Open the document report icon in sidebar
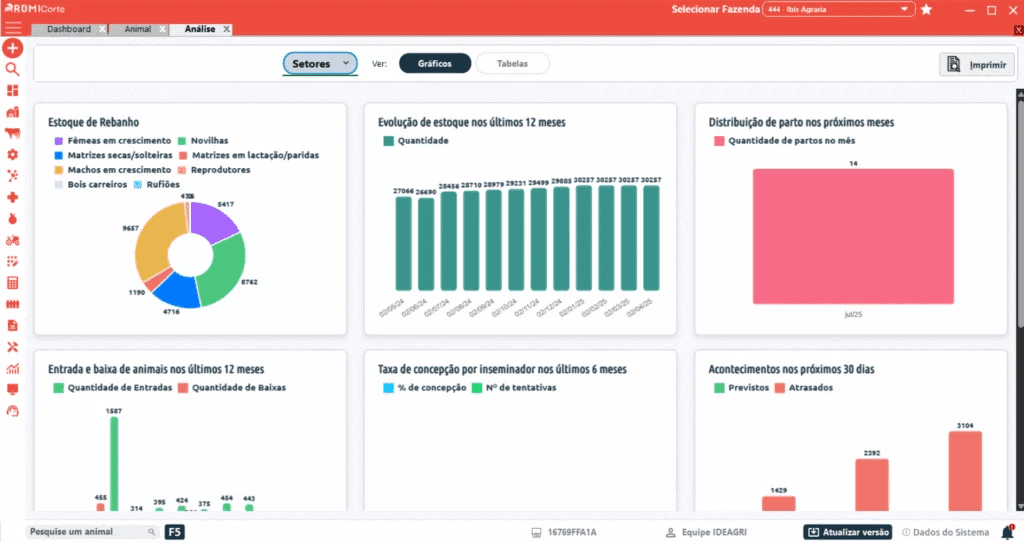Screen dimensions: 1024x542 [x=12, y=325]
